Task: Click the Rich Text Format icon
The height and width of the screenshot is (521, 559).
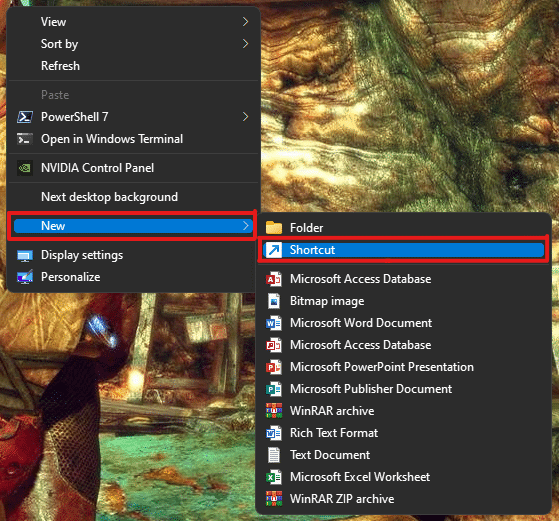Action: pyautogui.click(x=274, y=433)
